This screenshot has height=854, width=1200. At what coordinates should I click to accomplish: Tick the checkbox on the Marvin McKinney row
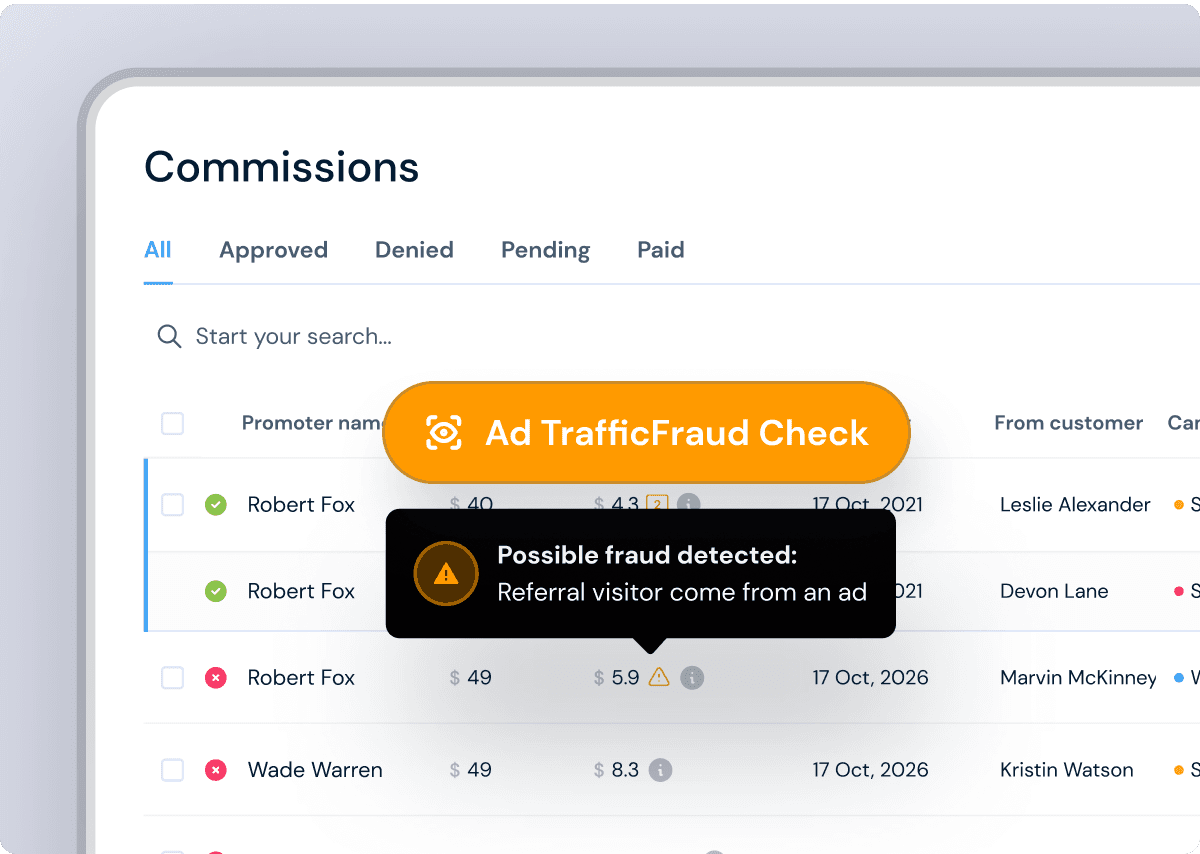[173, 678]
